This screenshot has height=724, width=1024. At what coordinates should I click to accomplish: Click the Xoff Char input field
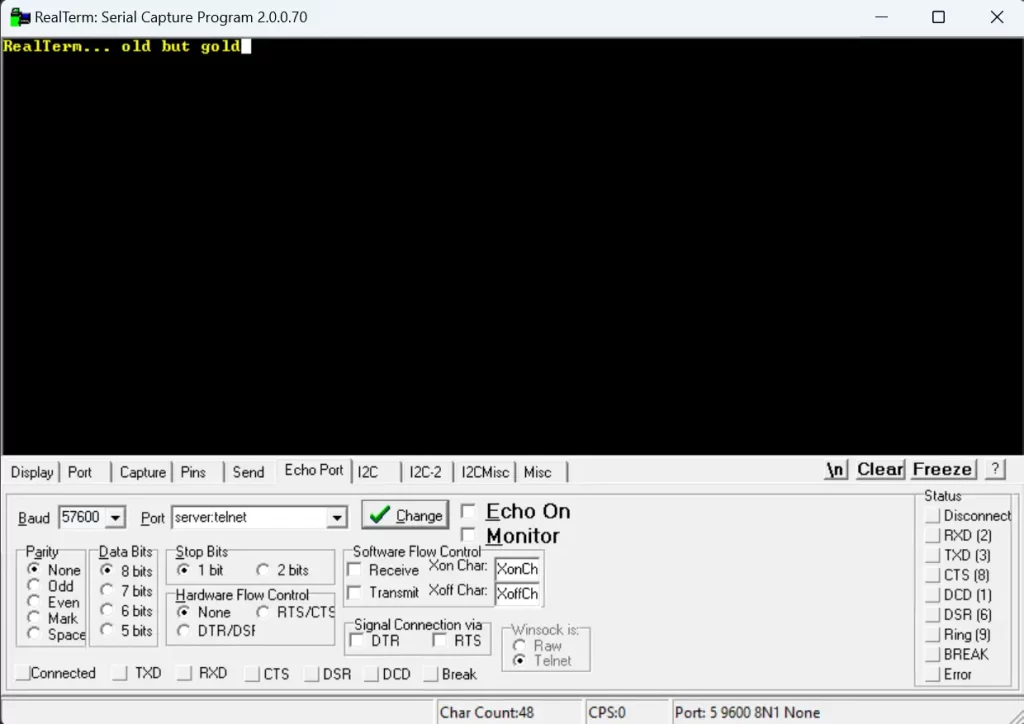coord(517,593)
